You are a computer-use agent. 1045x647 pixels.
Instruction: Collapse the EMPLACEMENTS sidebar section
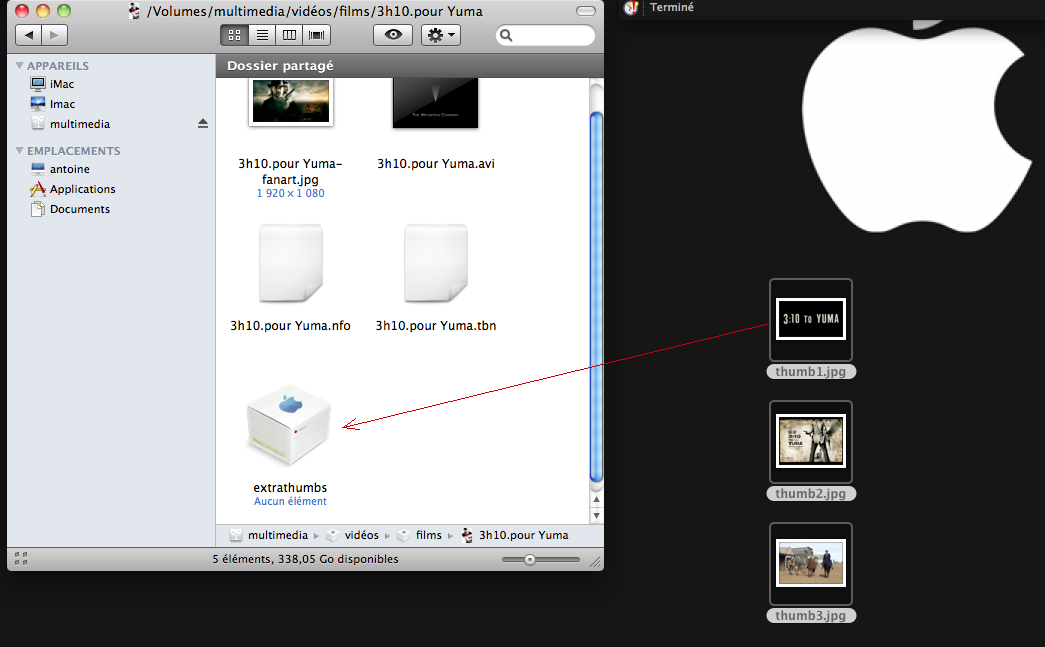[x=19, y=151]
